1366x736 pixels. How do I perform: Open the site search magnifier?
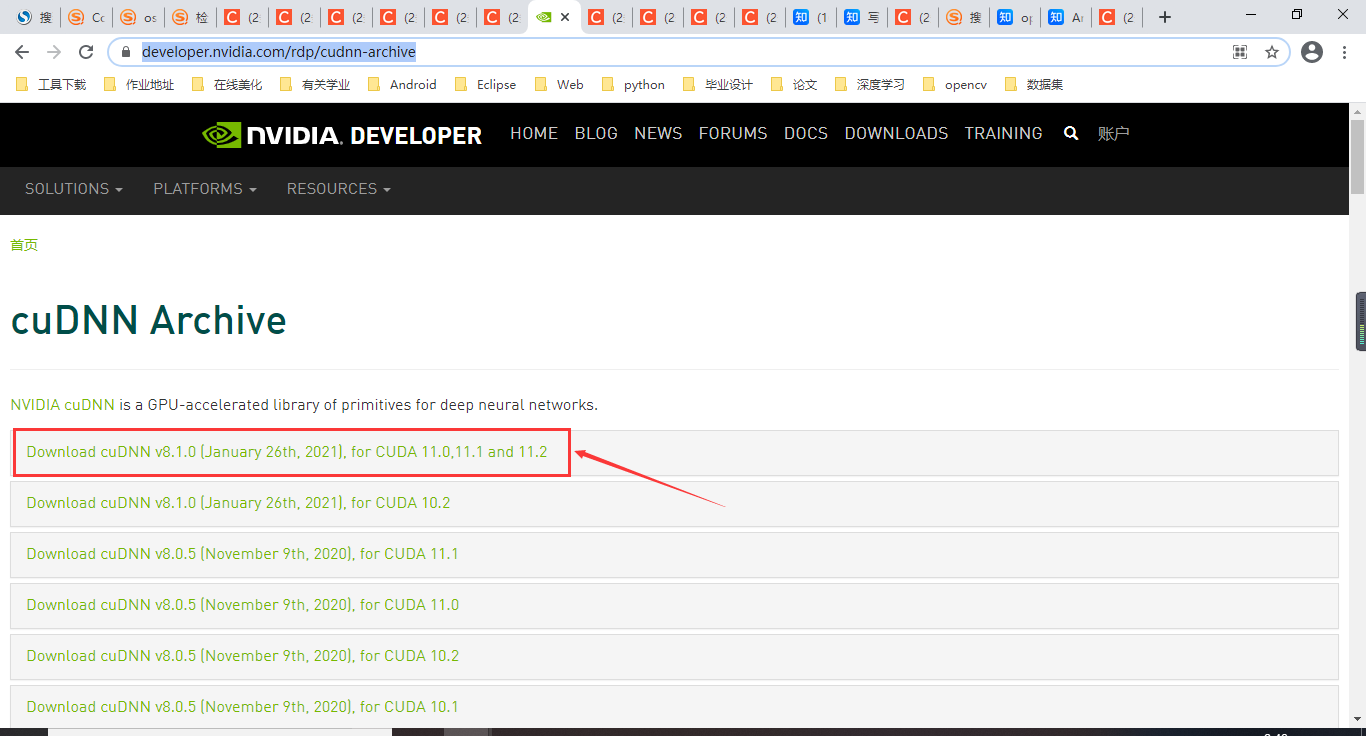coord(1071,134)
